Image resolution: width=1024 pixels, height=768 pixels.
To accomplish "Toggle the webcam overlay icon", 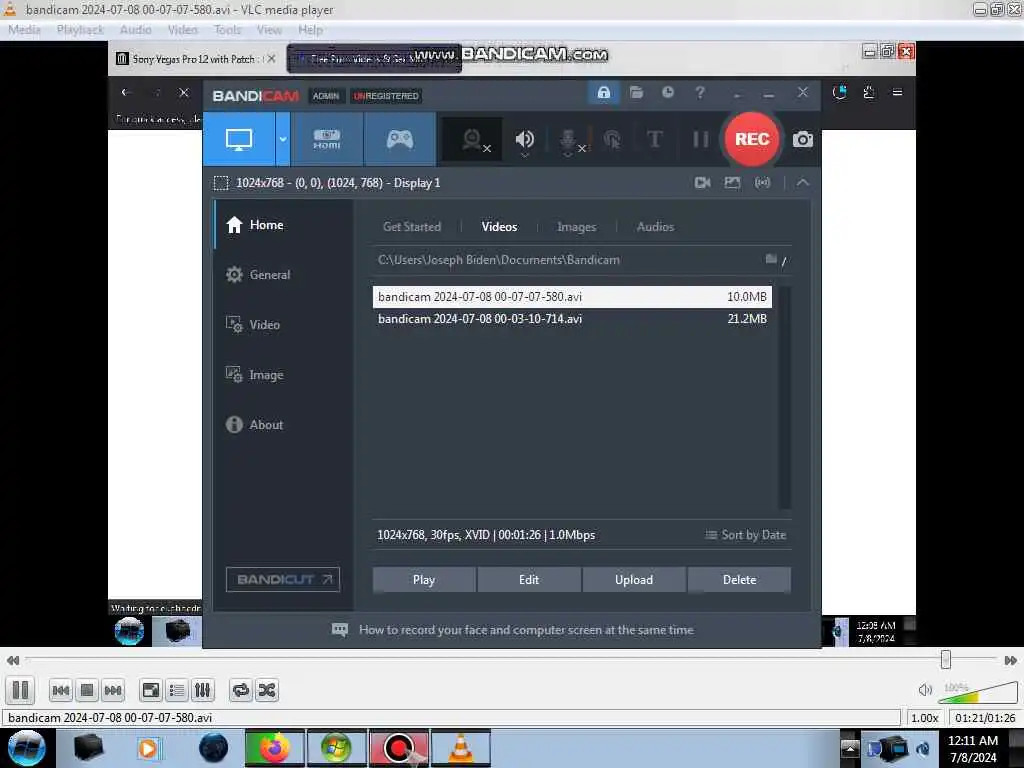I will point(473,139).
